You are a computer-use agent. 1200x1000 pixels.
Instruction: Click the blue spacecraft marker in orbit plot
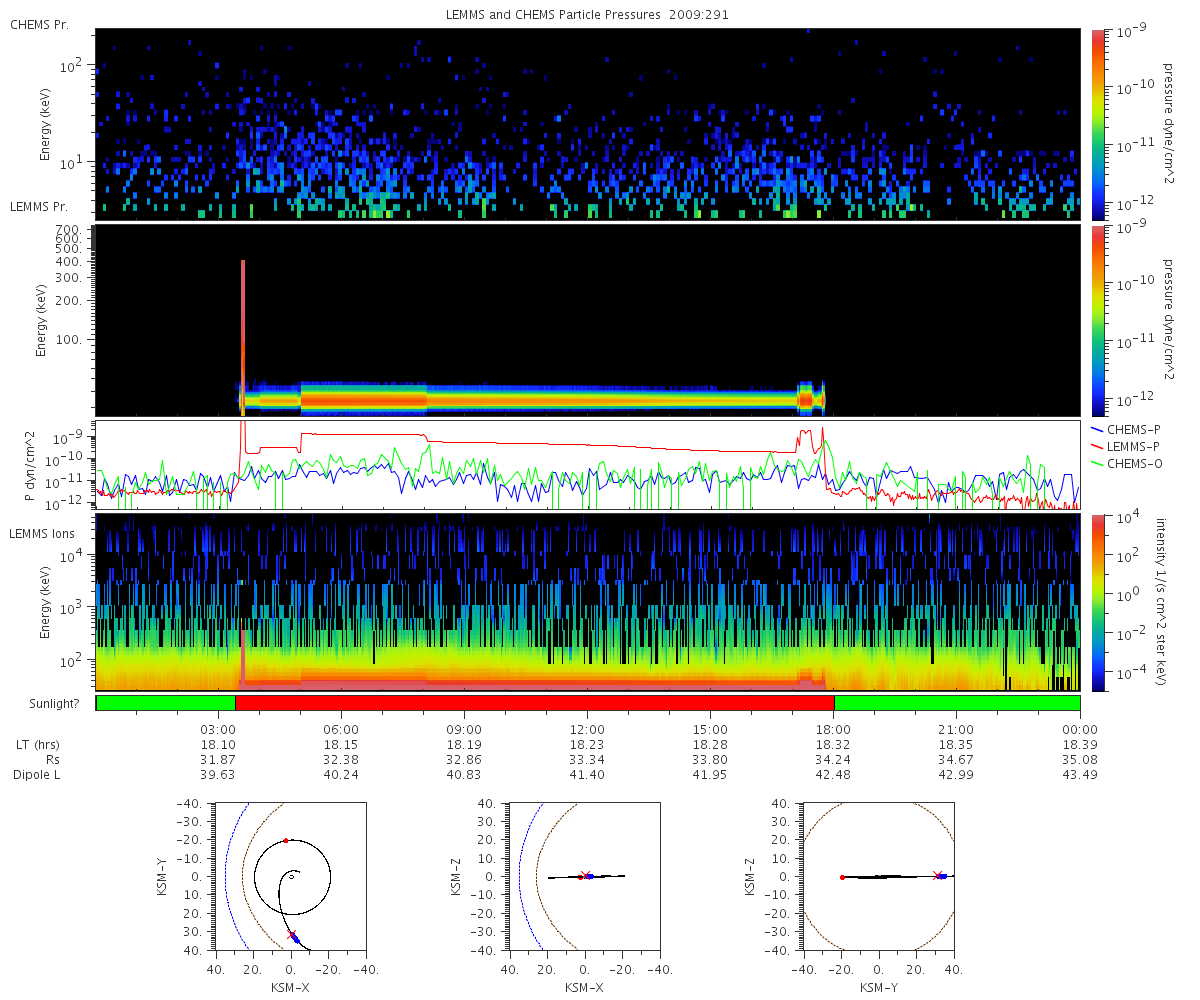click(x=295, y=939)
